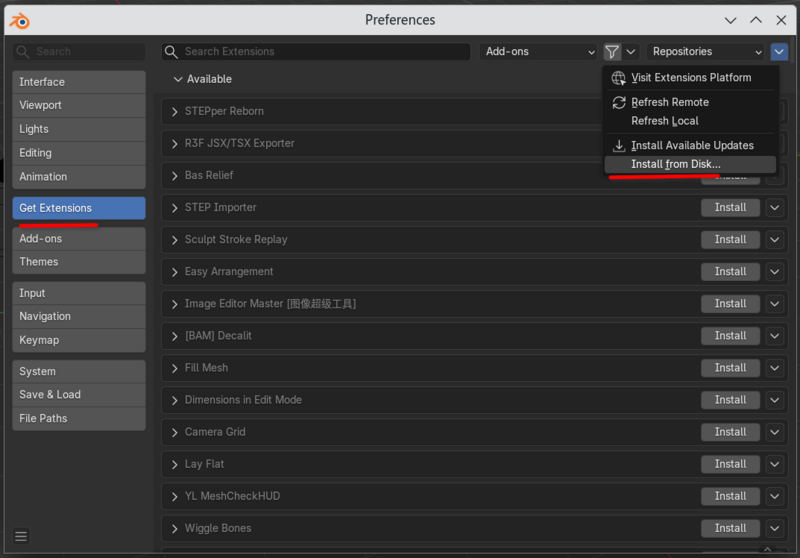Click the hamburger menu icon at bottom-left
This screenshot has width=800, height=558.
[21, 536]
